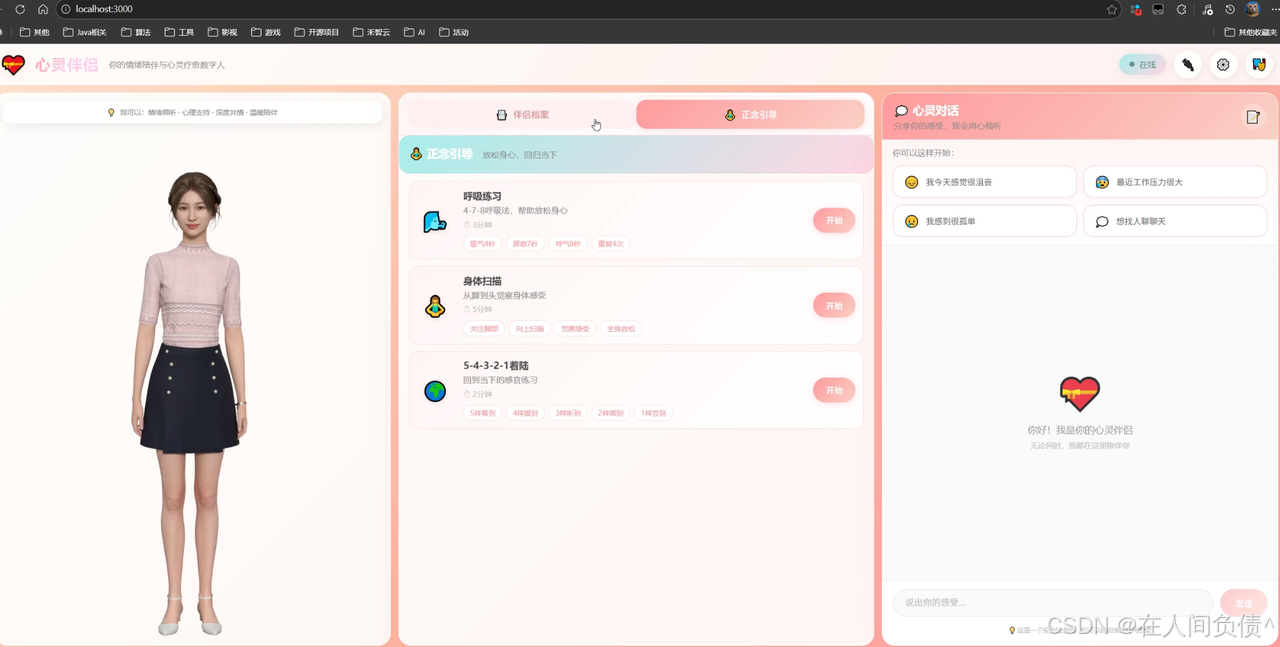The image size is (1280, 647).
Task: Click the 呼气8秒 step tag
Action: 567,244
